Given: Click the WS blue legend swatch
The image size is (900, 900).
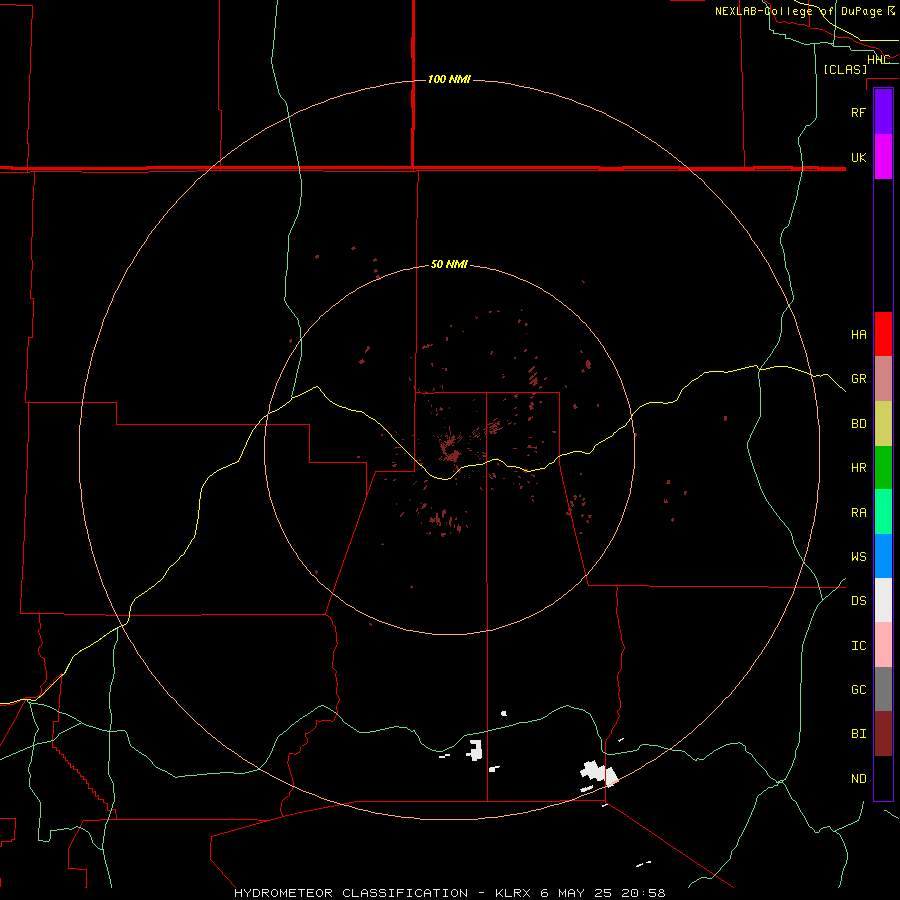Looking at the screenshot, I should point(883,556).
